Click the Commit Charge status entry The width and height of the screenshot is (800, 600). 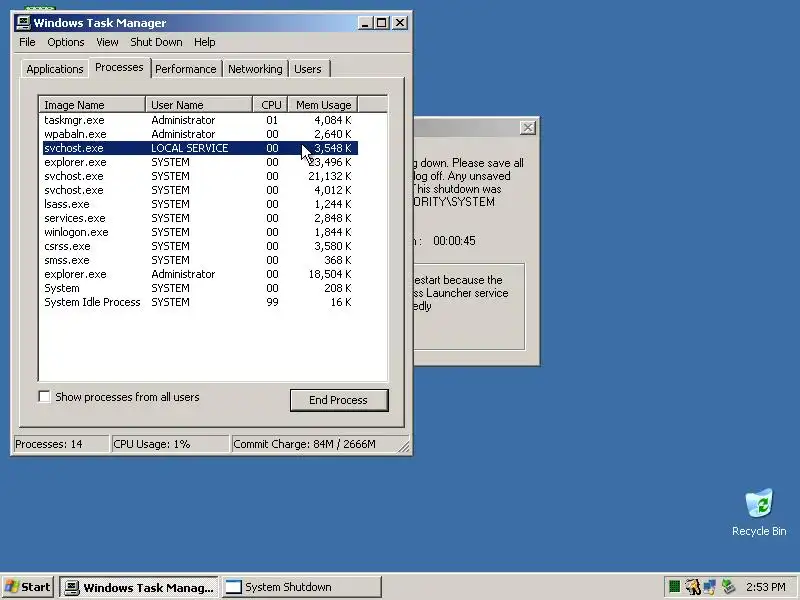pyautogui.click(x=320, y=444)
